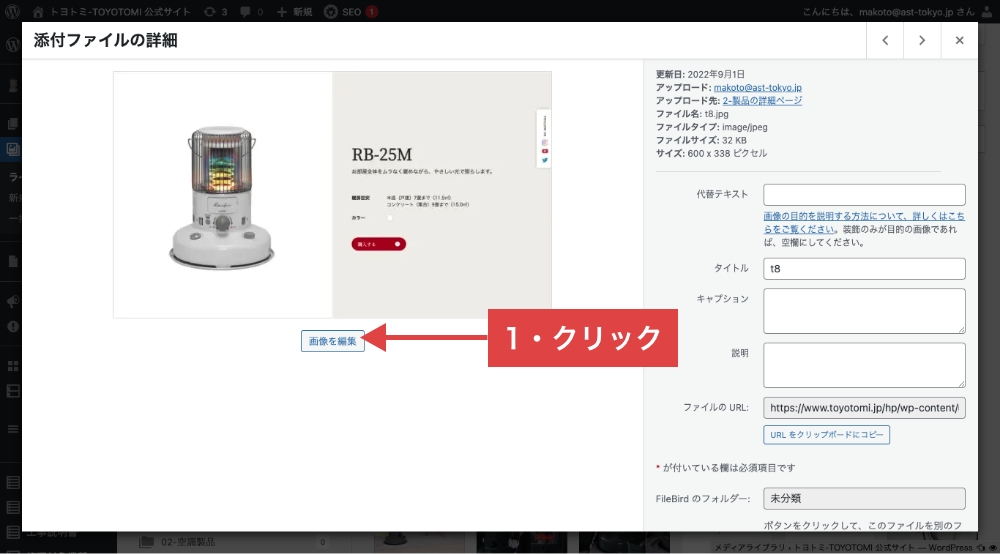Click the WordPress logo in admin bar
The height and width of the screenshot is (554, 1000).
click(x=12, y=11)
